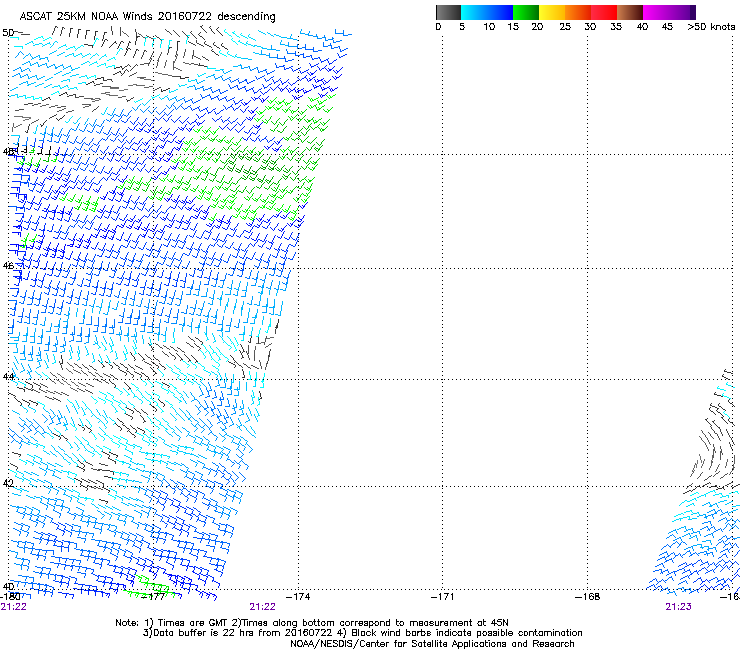This screenshot has width=740, height=650.
Task: Click the note 'Times are GMT'
Action: [192, 623]
